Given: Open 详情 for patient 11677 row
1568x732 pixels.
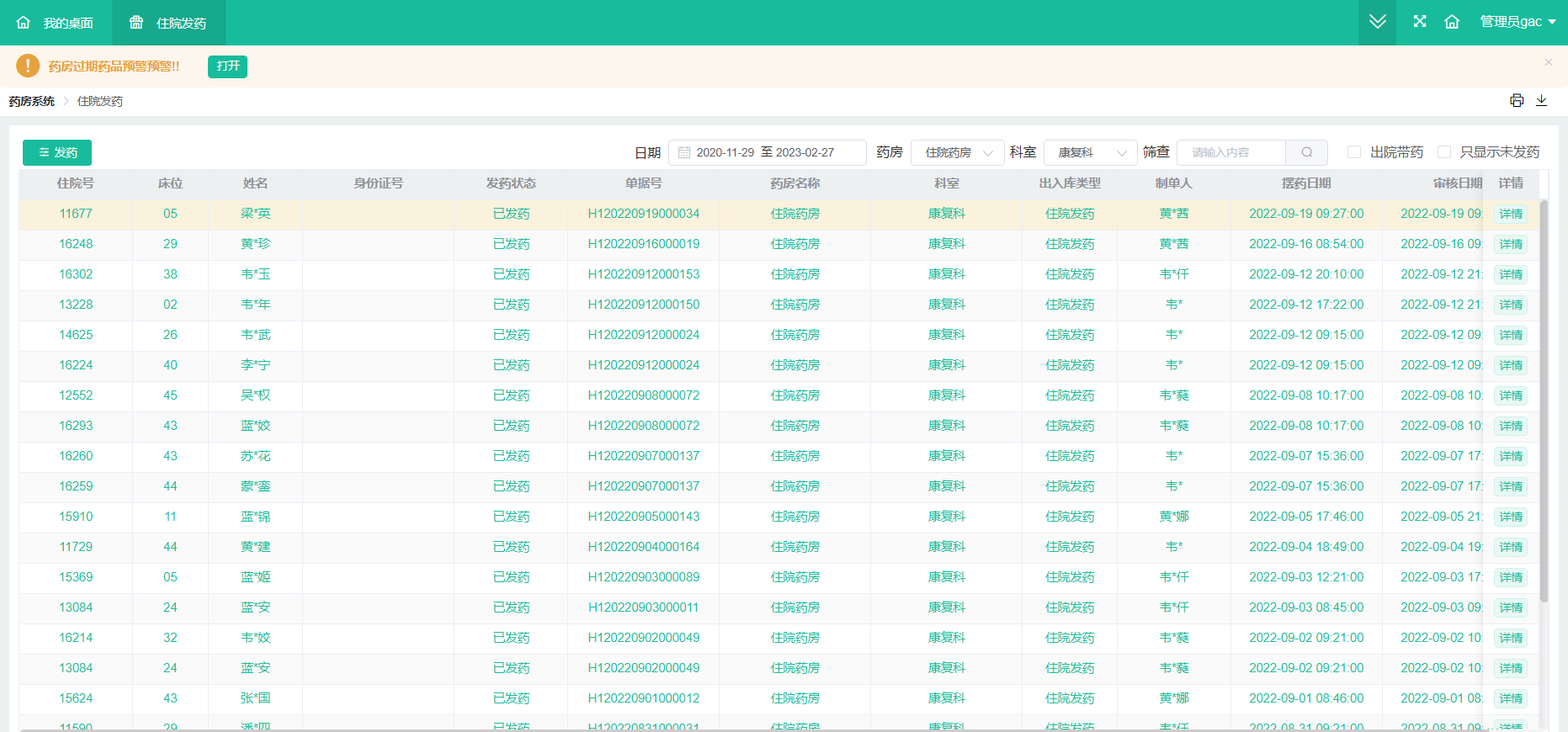Looking at the screenshot, I should pyautogui.click(x=1511, y=214).
